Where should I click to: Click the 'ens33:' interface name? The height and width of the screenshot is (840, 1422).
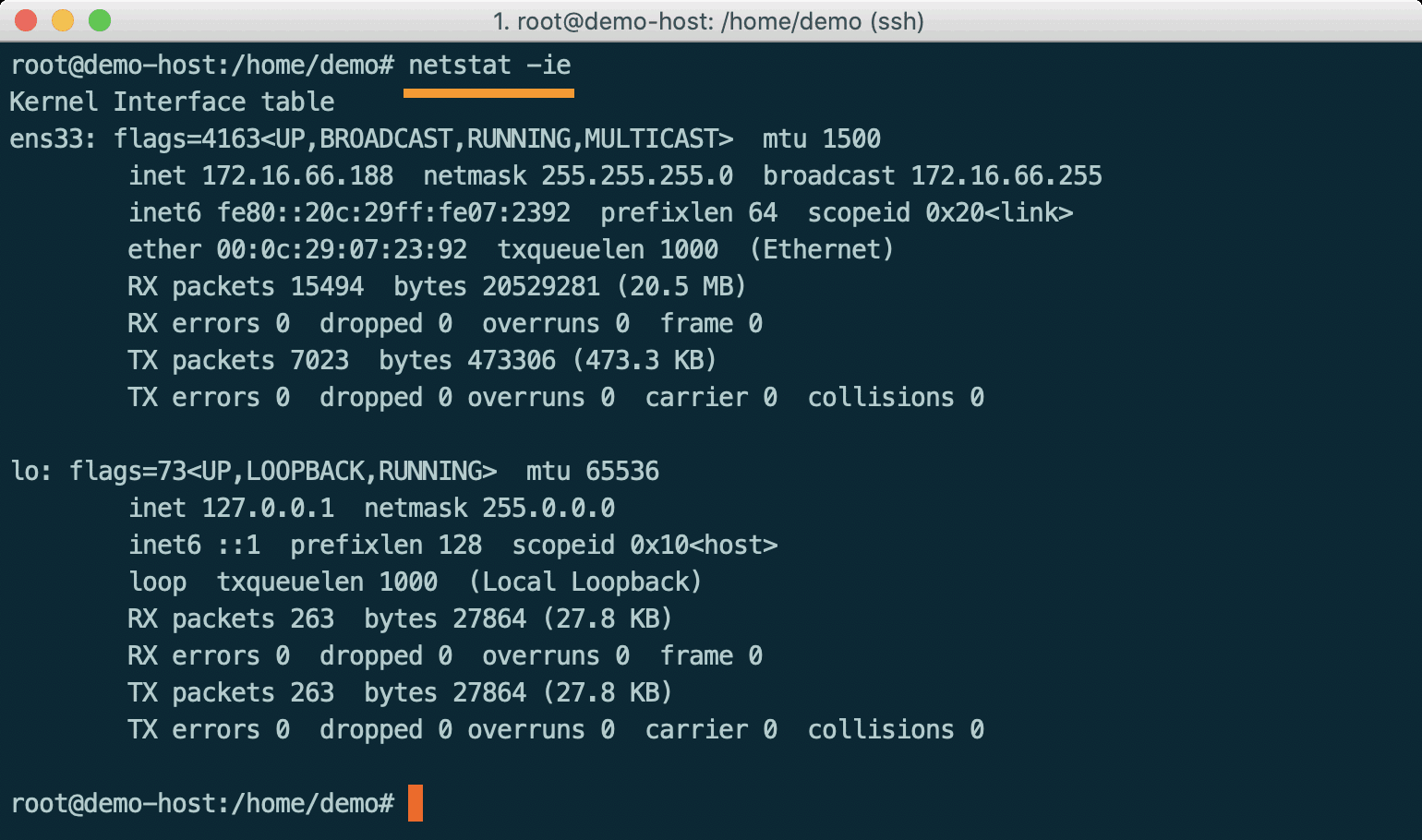click(x=53, y=138)
